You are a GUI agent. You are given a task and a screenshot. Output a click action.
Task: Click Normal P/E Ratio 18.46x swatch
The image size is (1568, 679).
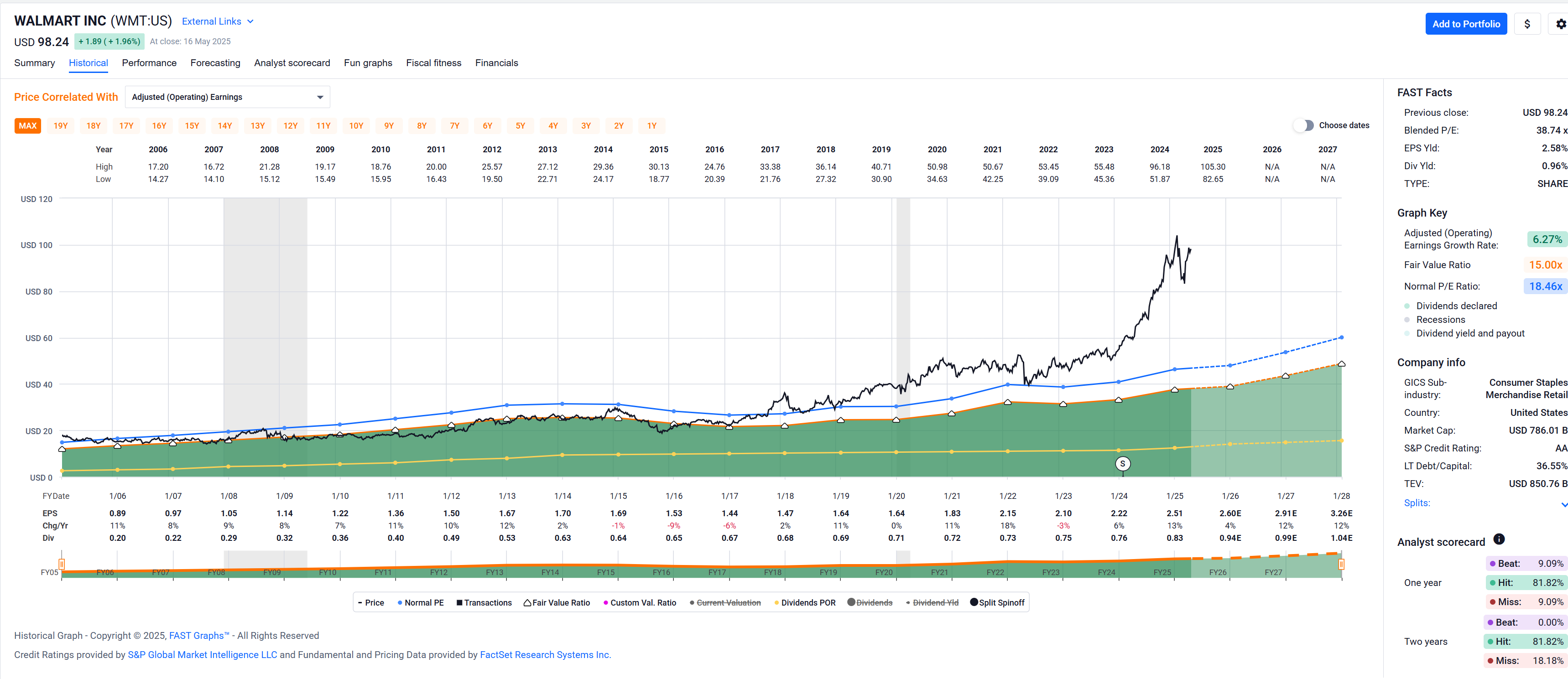click(x=1546, y=286)
